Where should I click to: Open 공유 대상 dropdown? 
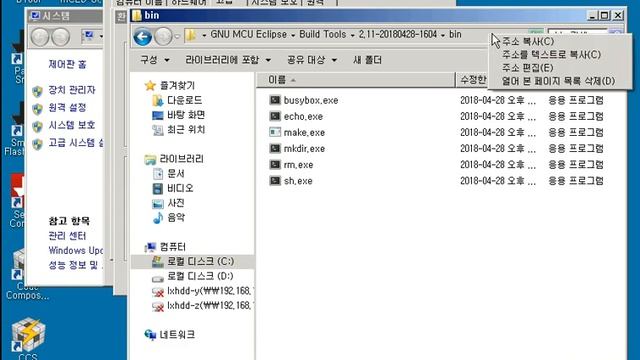tap(312, 60)
